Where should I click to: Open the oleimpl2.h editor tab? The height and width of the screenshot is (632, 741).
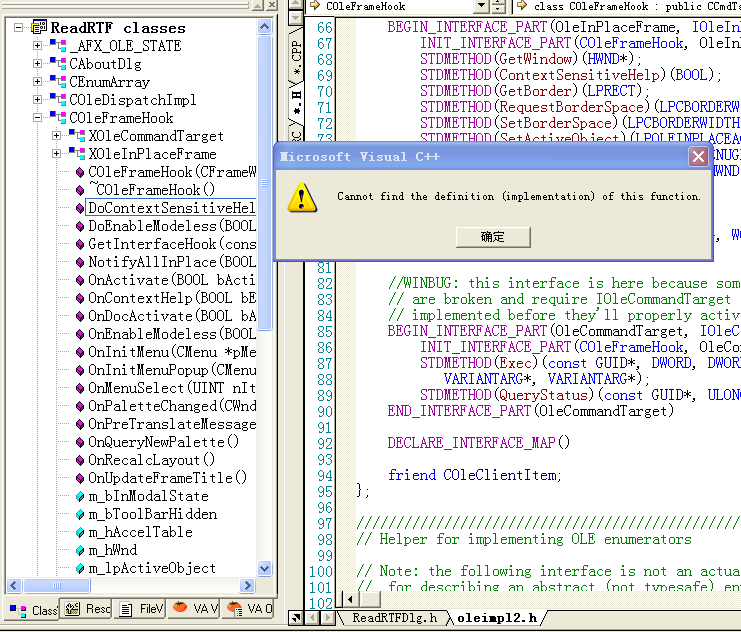click(497, 618)
